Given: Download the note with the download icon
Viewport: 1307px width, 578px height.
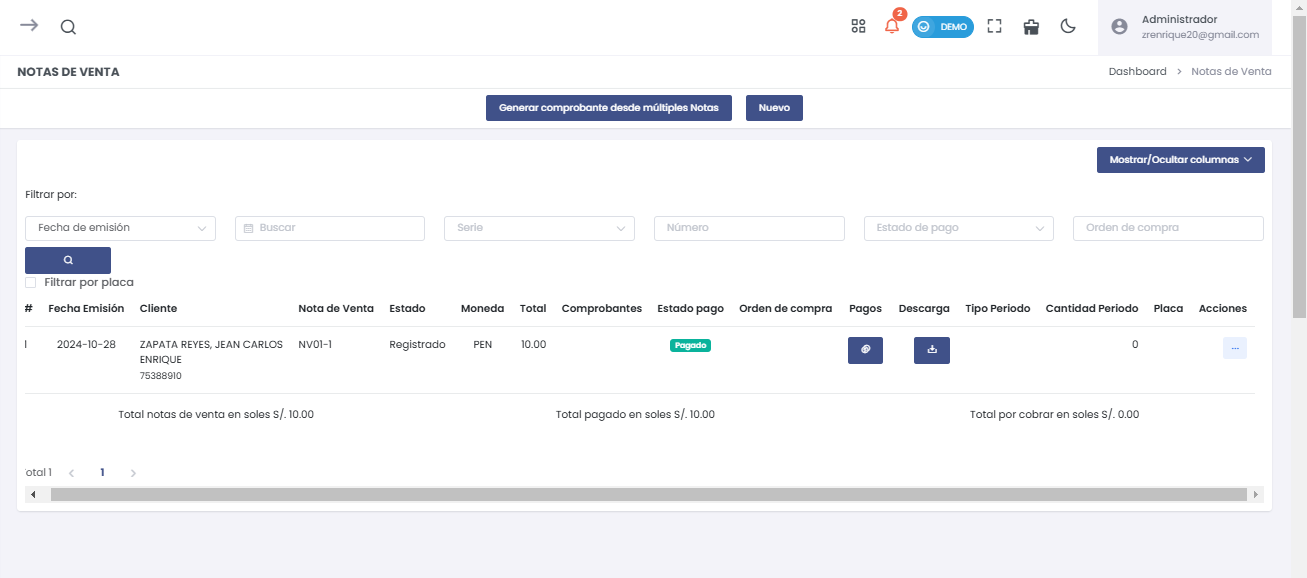Looking at the screenshot, I should coord(931,350).
